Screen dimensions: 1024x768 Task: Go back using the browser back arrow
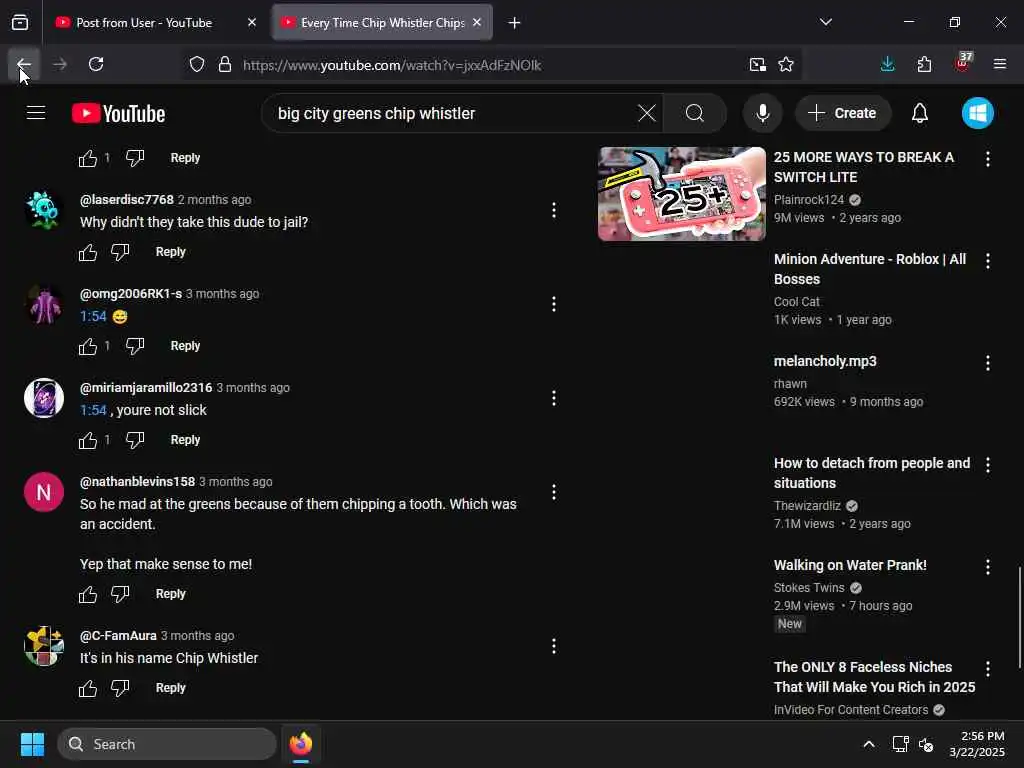tap(24, 65)
